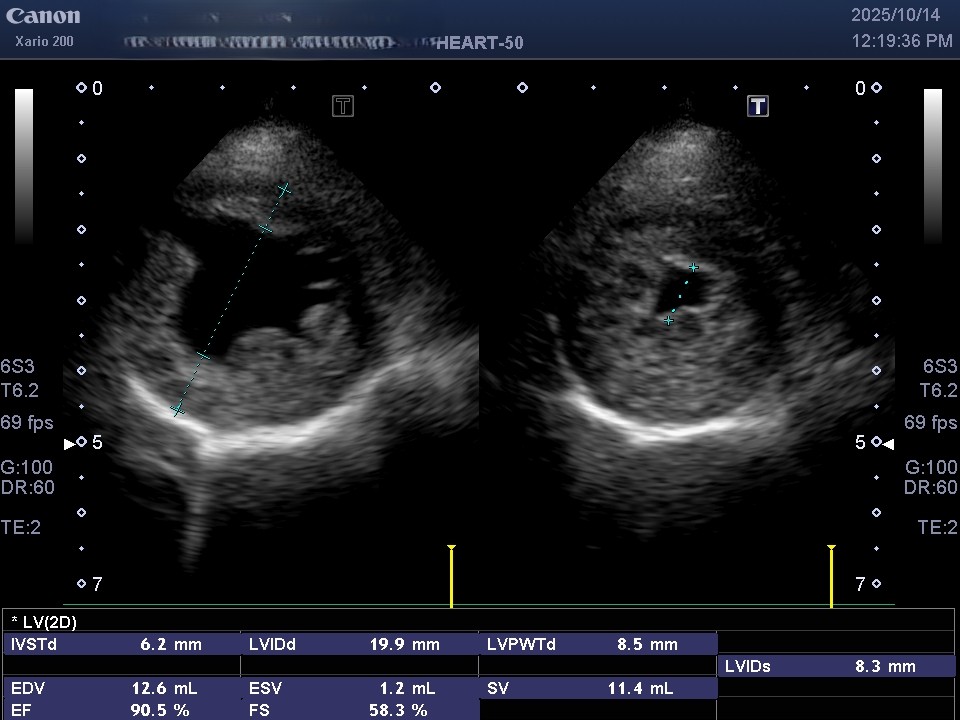Image resolution: width=960 pixels, height=720 pixels.
Task: Select the IVSTd measurement cell
Action: point(122,645)
